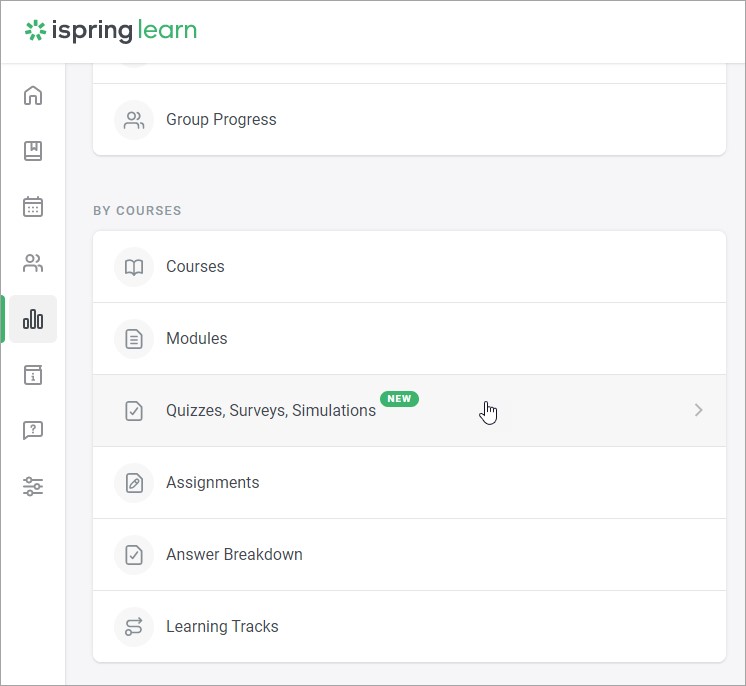Click the Assignments pencil icon
This screenshot has width=746, height=686.
134,483
